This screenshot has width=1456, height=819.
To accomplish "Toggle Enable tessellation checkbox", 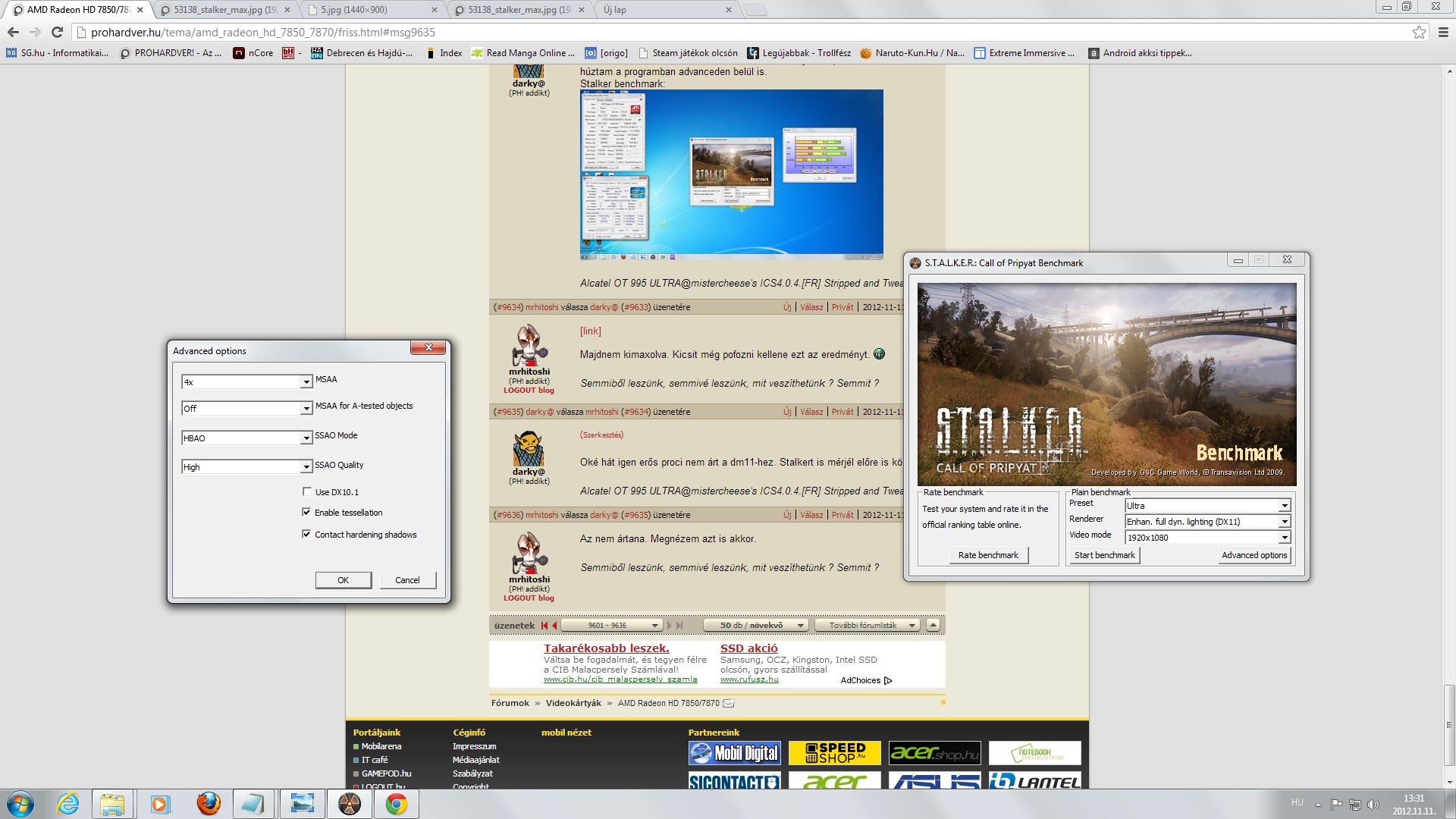I will click(306, 512).
